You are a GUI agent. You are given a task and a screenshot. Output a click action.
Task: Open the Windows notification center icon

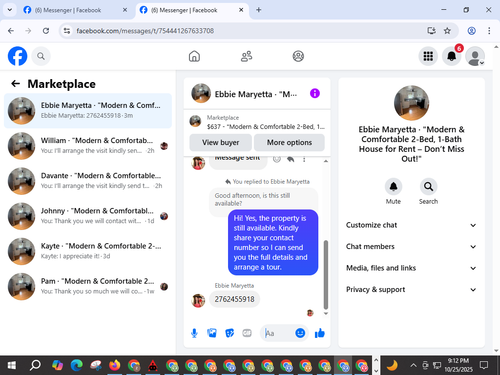point(484,365)
